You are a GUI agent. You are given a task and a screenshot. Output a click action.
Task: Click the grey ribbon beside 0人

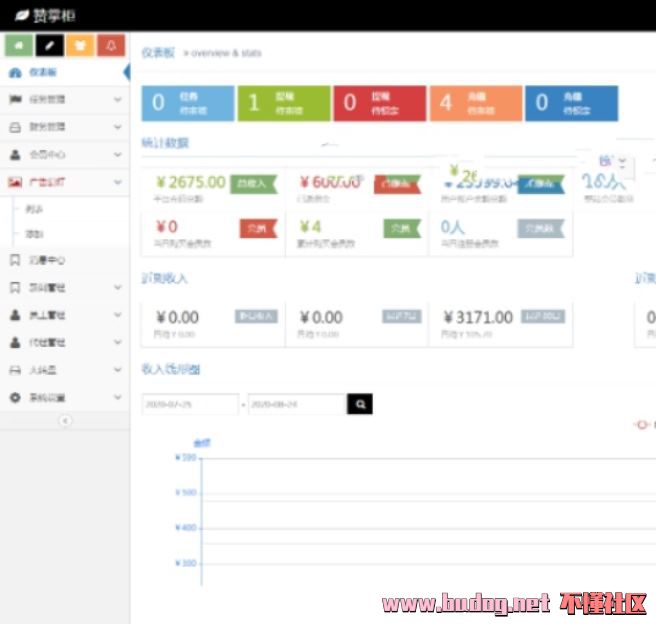coord(541,228)
